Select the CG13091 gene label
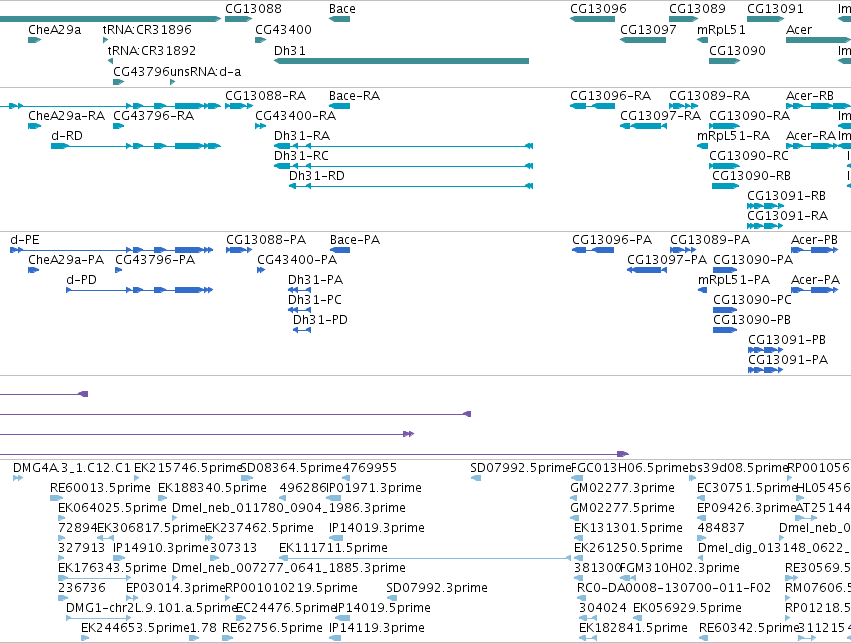Viewport: 851px width, 643px height. coord(775,9)
